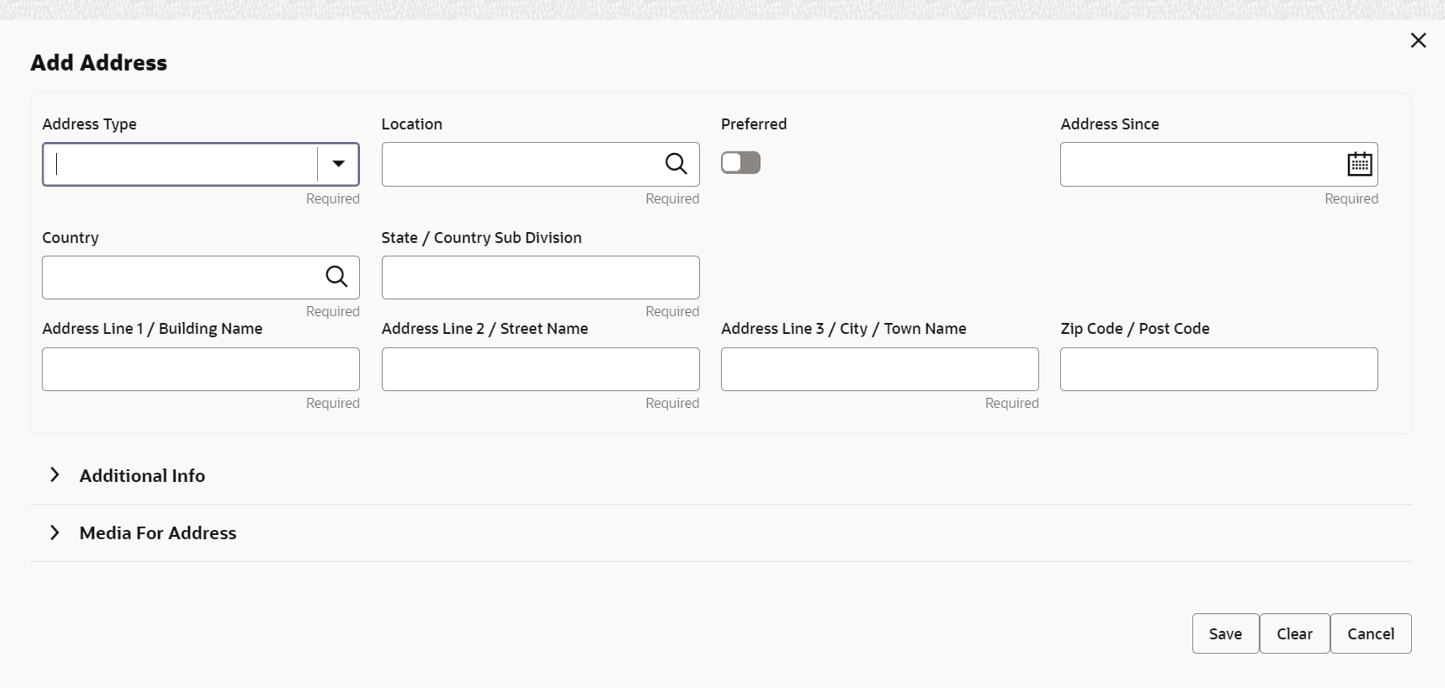
Task: Open the Location search lookup icon
Action: point(676,164)
